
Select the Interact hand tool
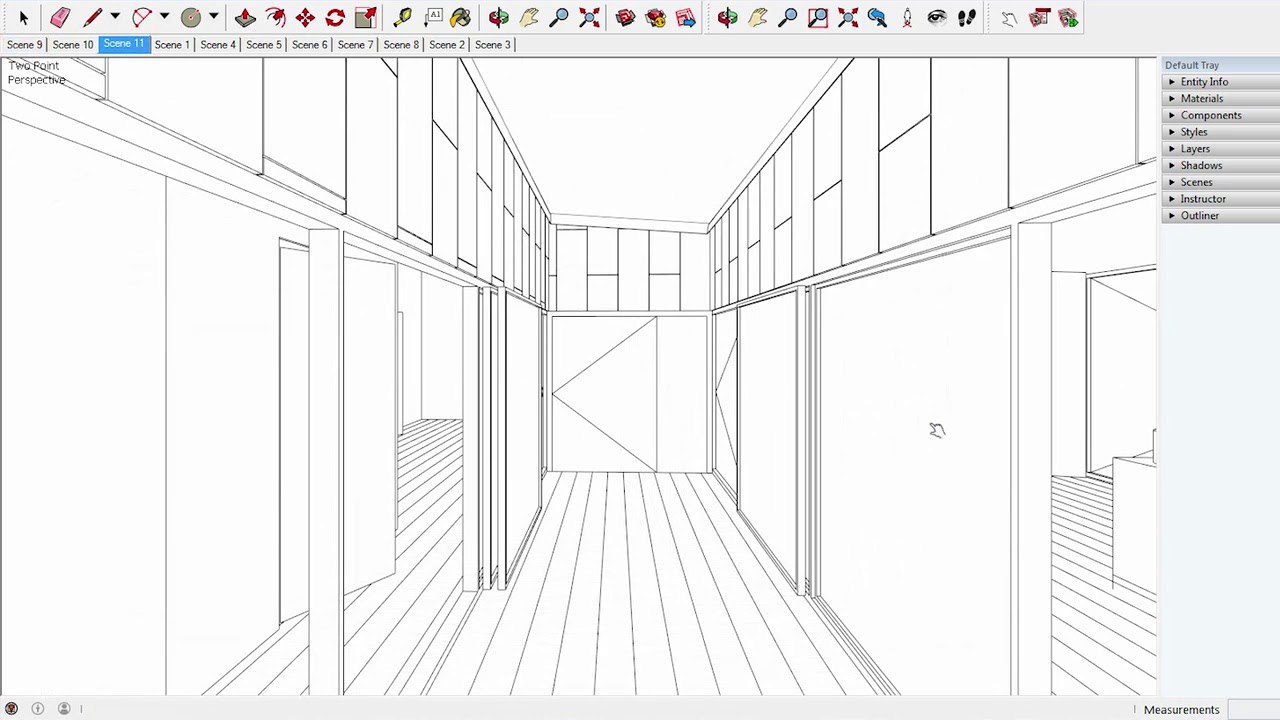(x=1009, y=17)
